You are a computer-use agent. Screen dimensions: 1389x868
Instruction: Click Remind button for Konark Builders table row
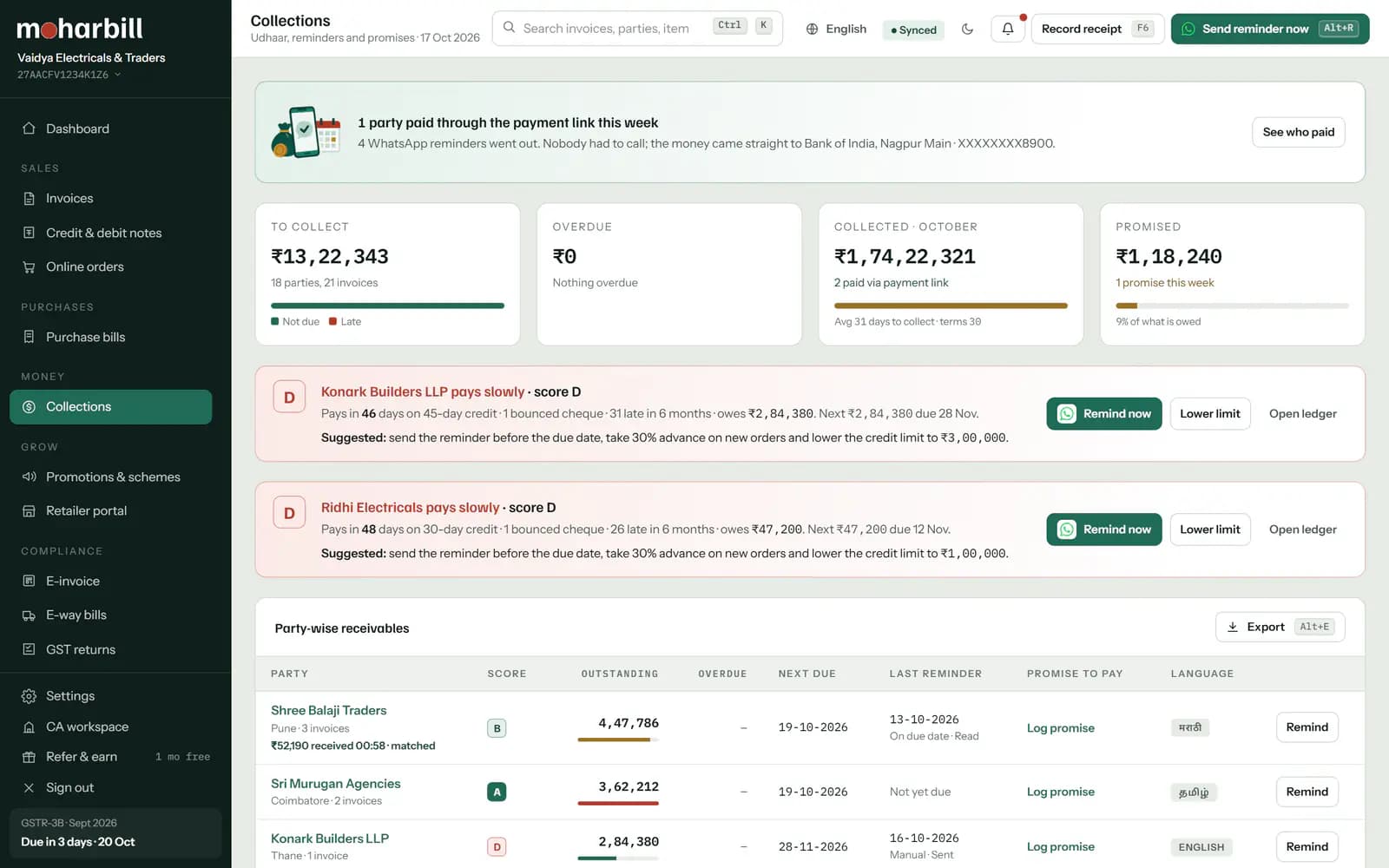coord(1307,846)
